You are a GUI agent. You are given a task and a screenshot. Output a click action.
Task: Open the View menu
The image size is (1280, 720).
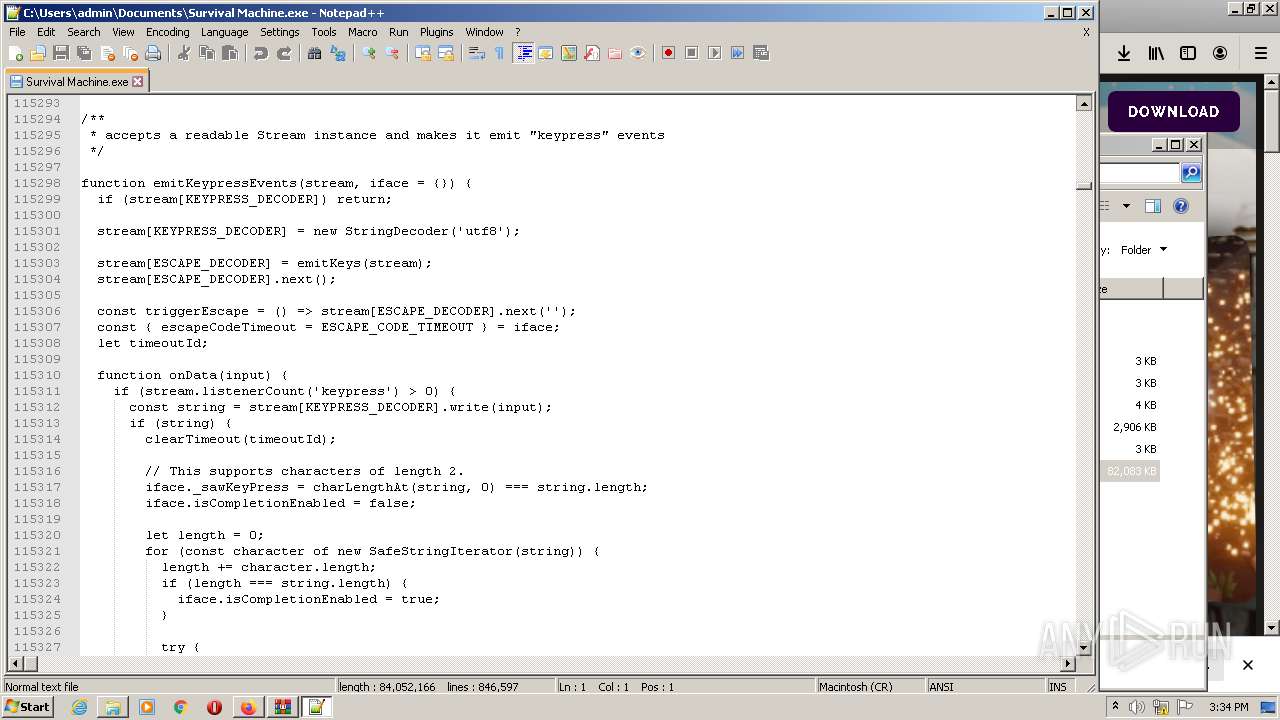(123, 32)
